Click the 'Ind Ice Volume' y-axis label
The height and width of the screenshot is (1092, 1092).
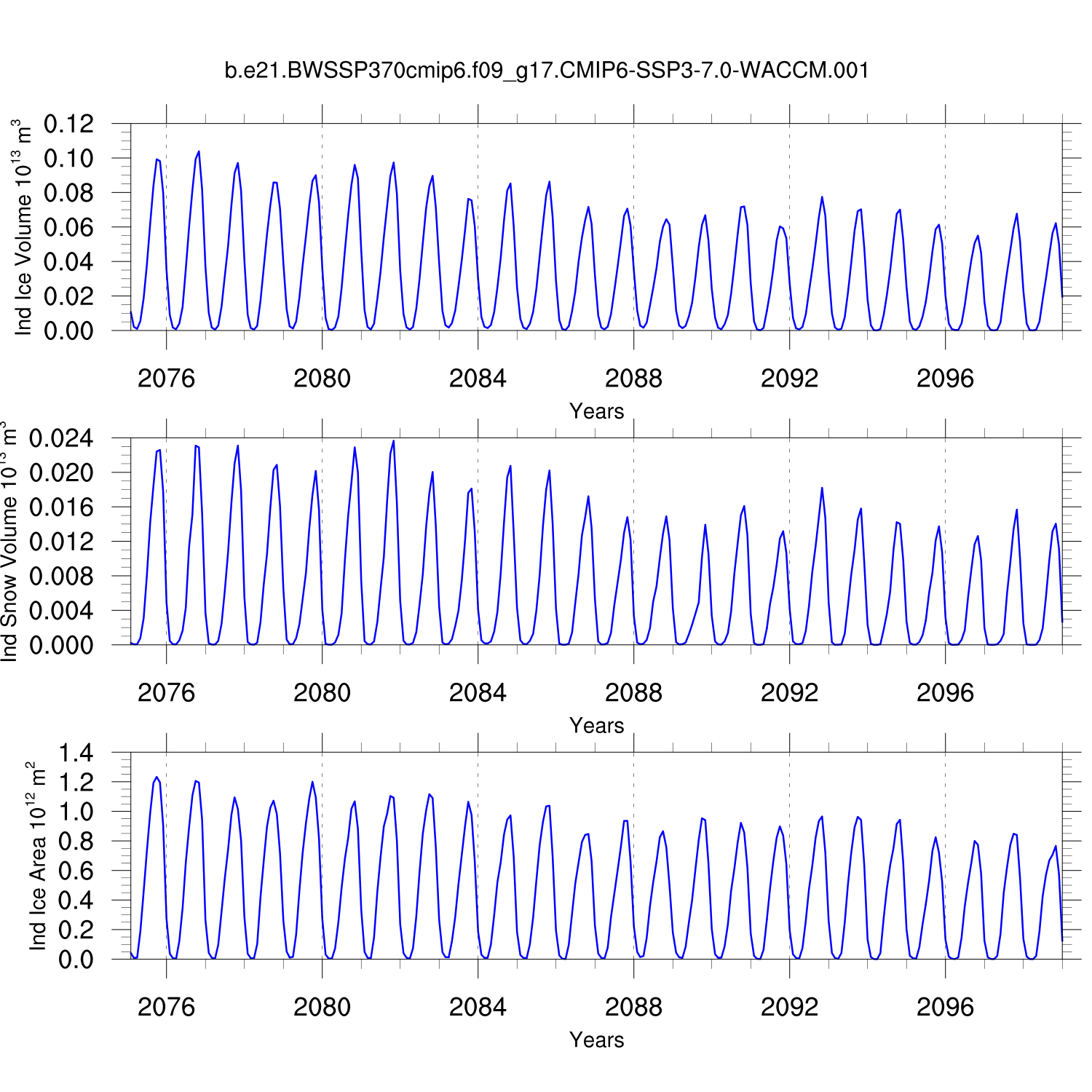23,227
